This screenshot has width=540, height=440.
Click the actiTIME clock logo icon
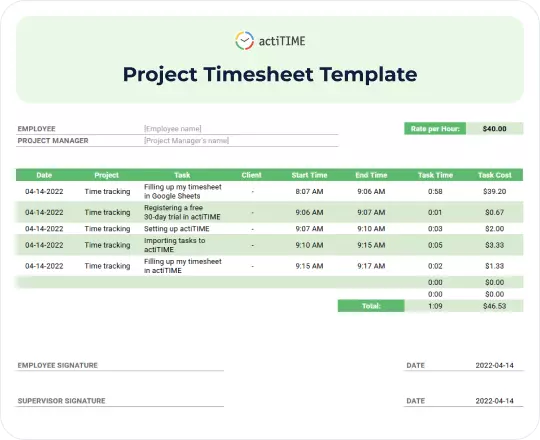245,41
